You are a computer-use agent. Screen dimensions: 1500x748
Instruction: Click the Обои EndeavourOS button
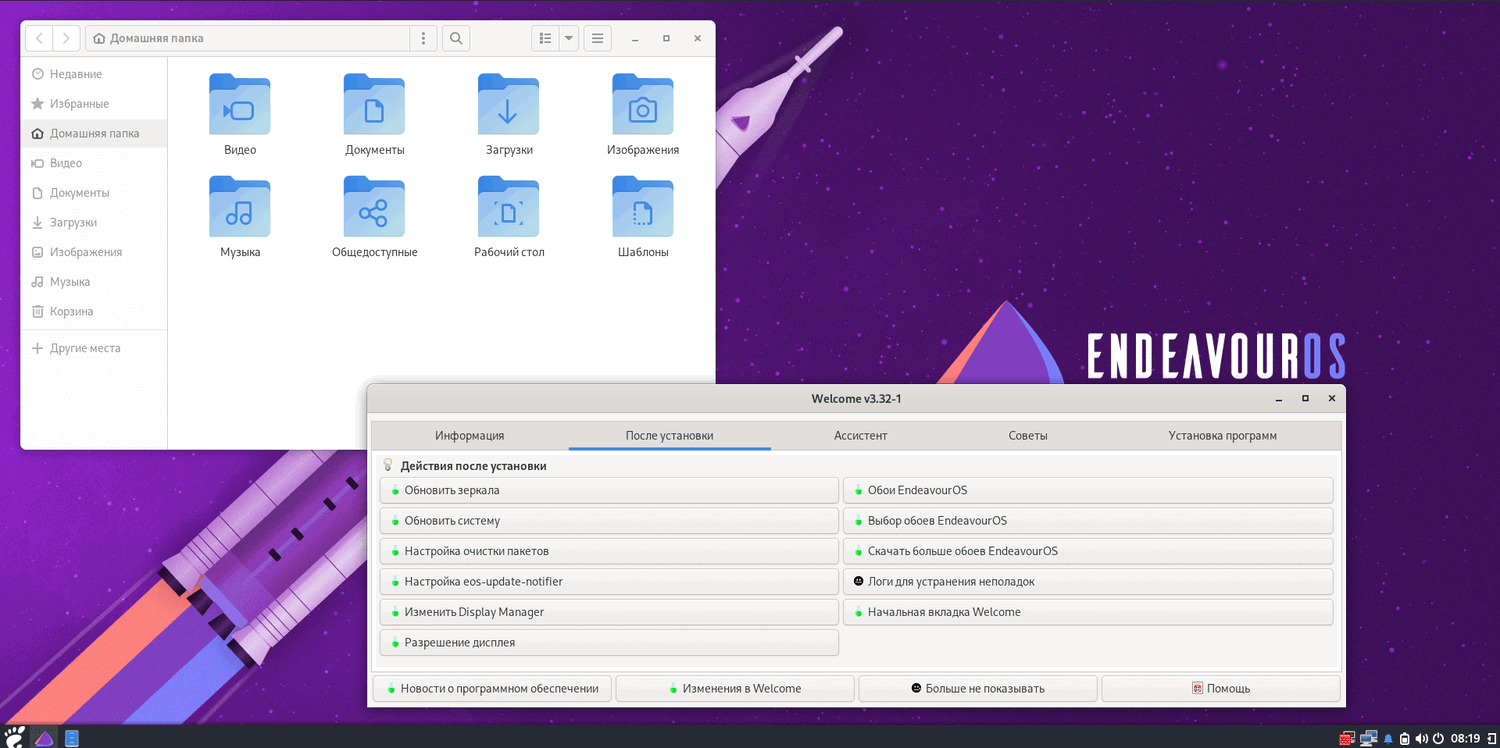pyautogui.click(x=1088, y=490)
